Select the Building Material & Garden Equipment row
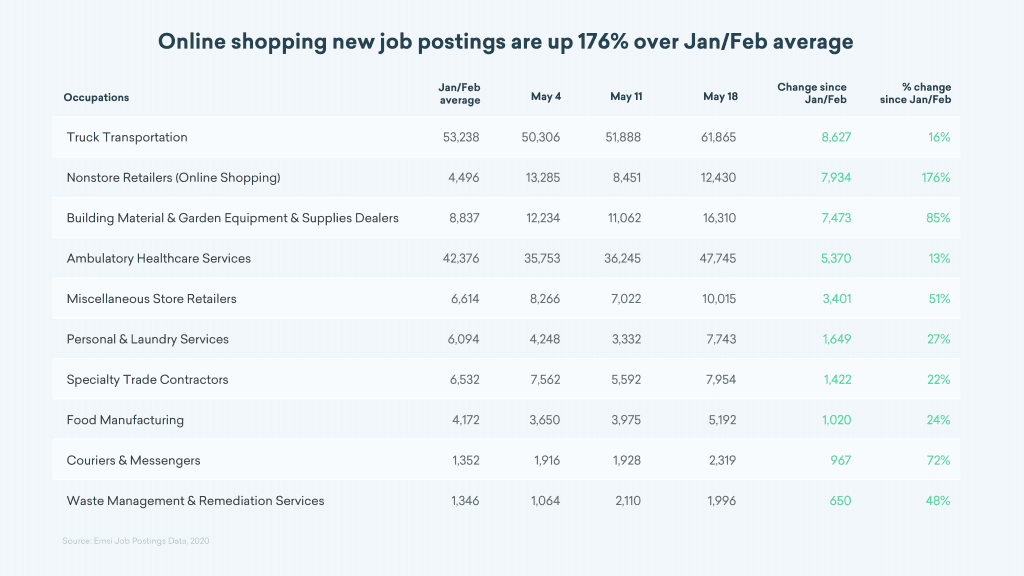Viewport: 1024px width, 576px height. pos(232,218)
